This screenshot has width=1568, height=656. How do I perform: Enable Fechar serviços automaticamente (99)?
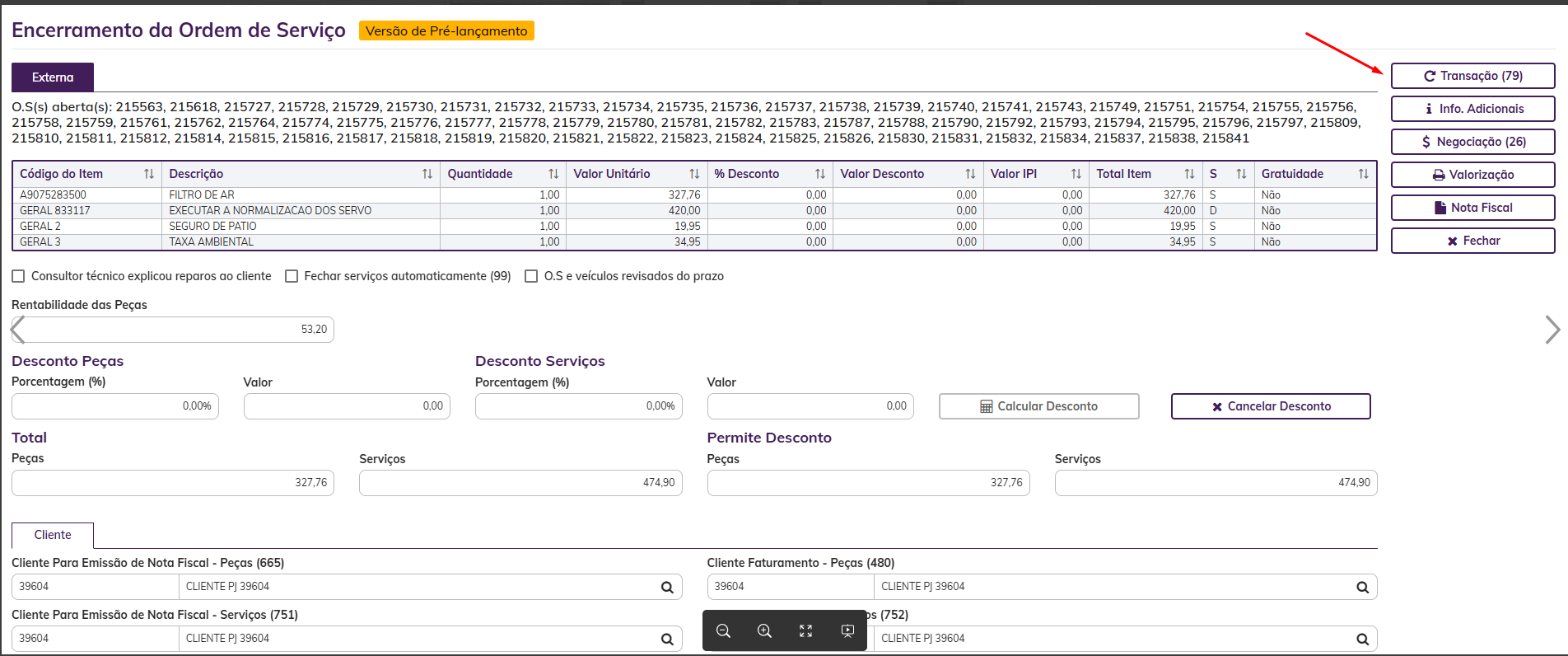pyautogui.click(x=292, y=276)
